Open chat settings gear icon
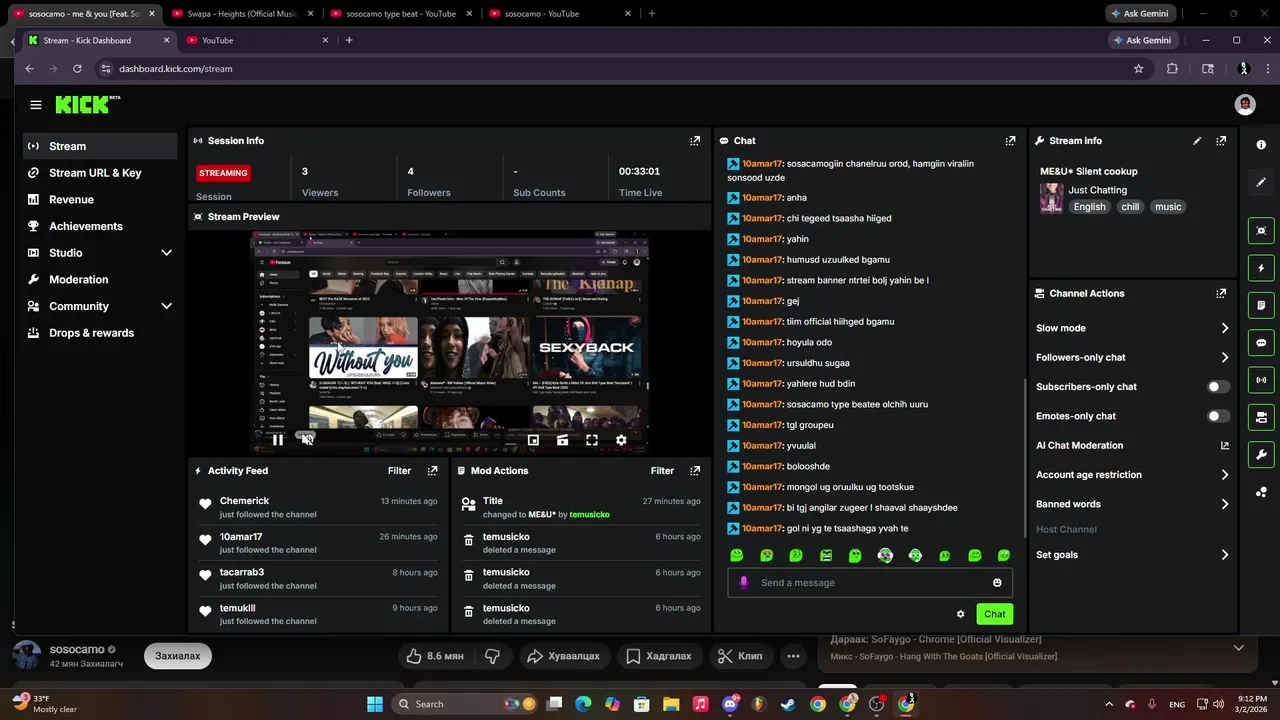Screen dimensions: 1280x720 click(961, 614)
